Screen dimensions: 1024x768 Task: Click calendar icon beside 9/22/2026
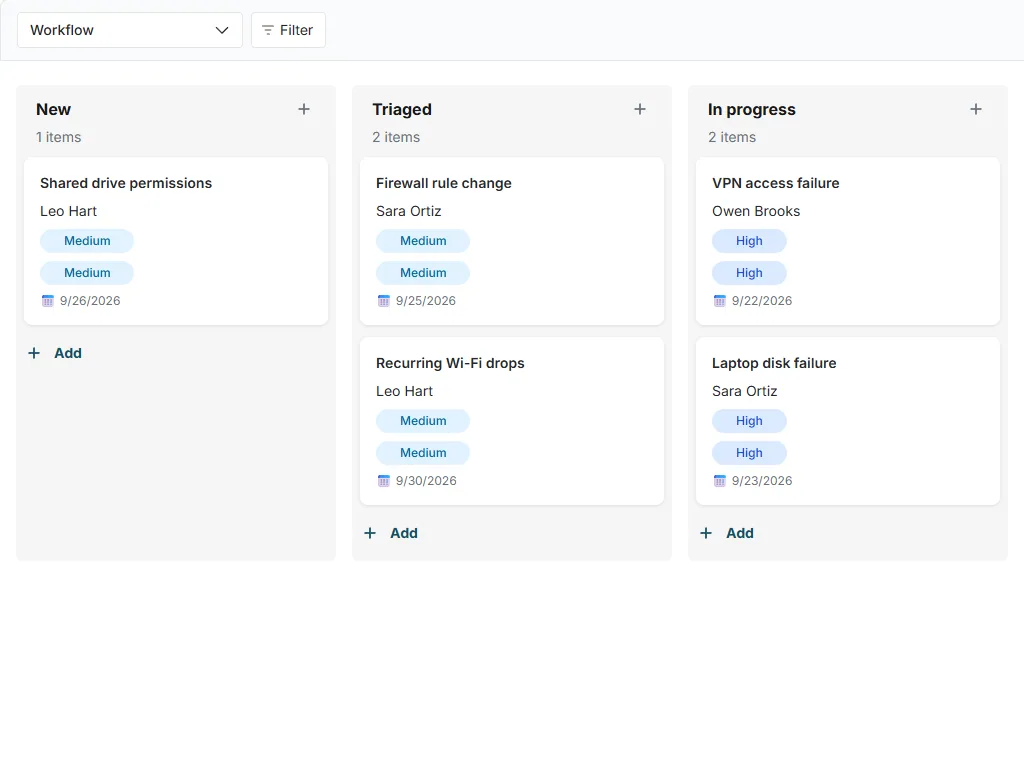tap(720, 301)
